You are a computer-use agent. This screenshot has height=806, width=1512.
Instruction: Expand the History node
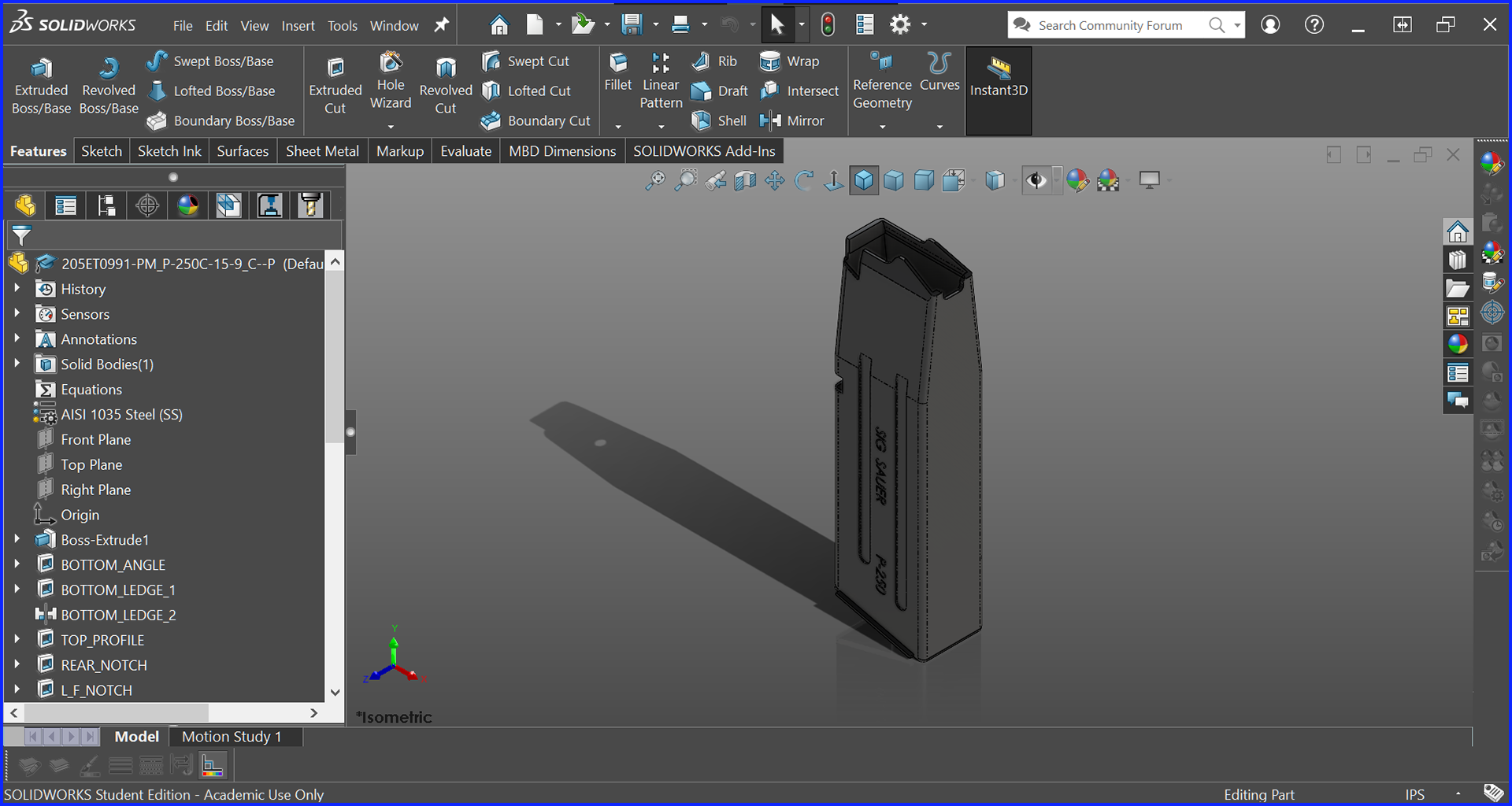coord(17,289)
